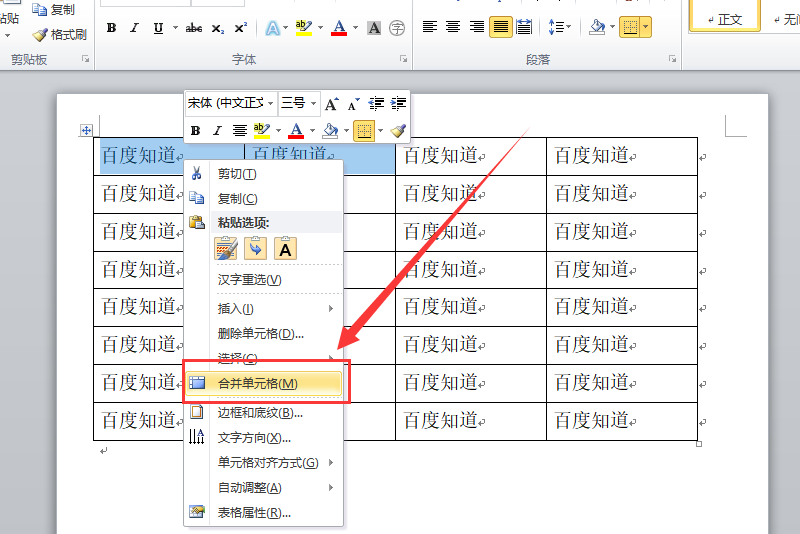Screen dimensions: 800x534
Task: Choose 删除单元格(D)... in context menu
Action: click(x=260, y=333)
